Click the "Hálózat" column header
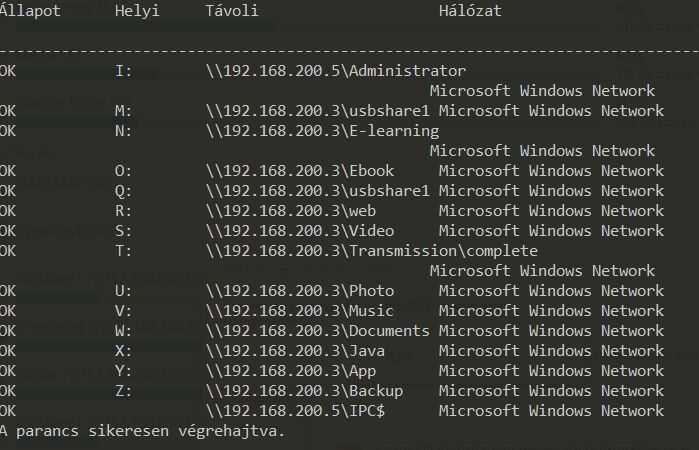Image resolution: width=699 pixels, height=450 pixels. [470, 11]
